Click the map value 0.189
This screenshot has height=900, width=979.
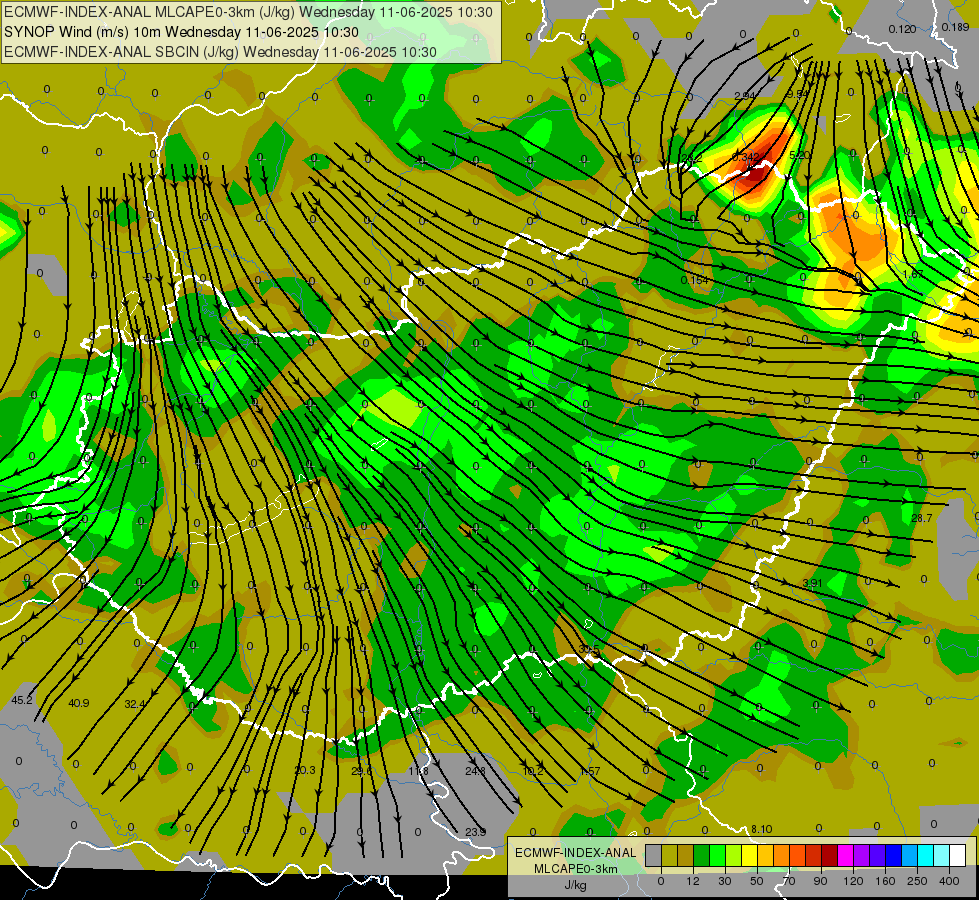[x=955, y=27]
